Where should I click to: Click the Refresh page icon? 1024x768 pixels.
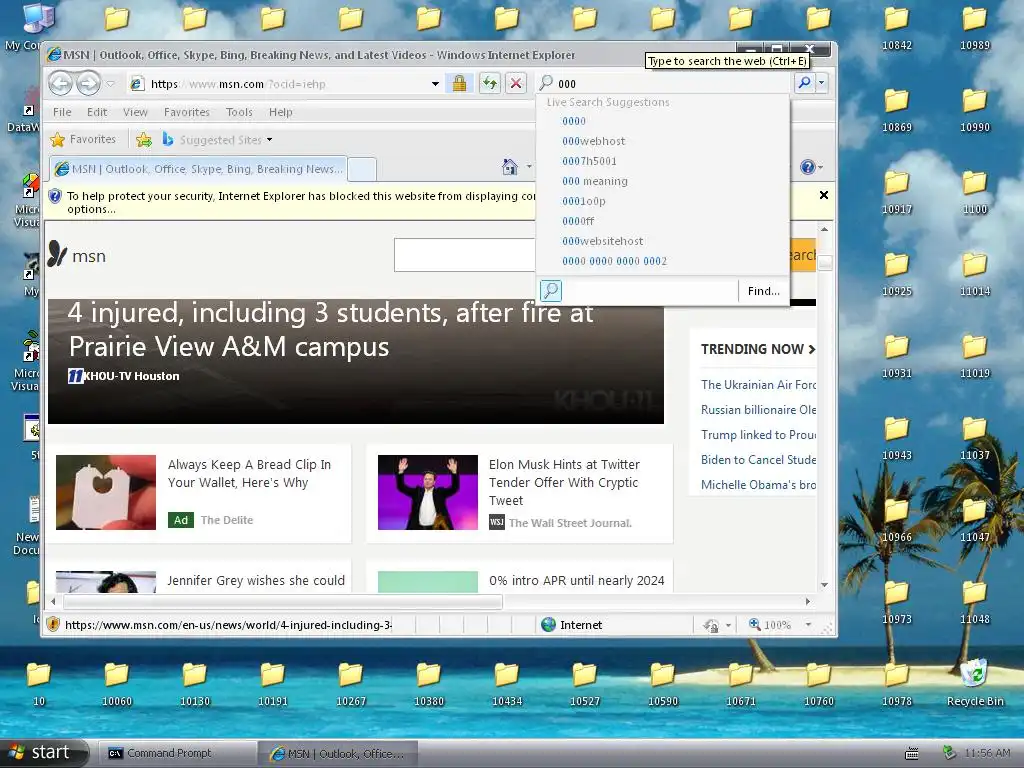[x=489, y=83]
